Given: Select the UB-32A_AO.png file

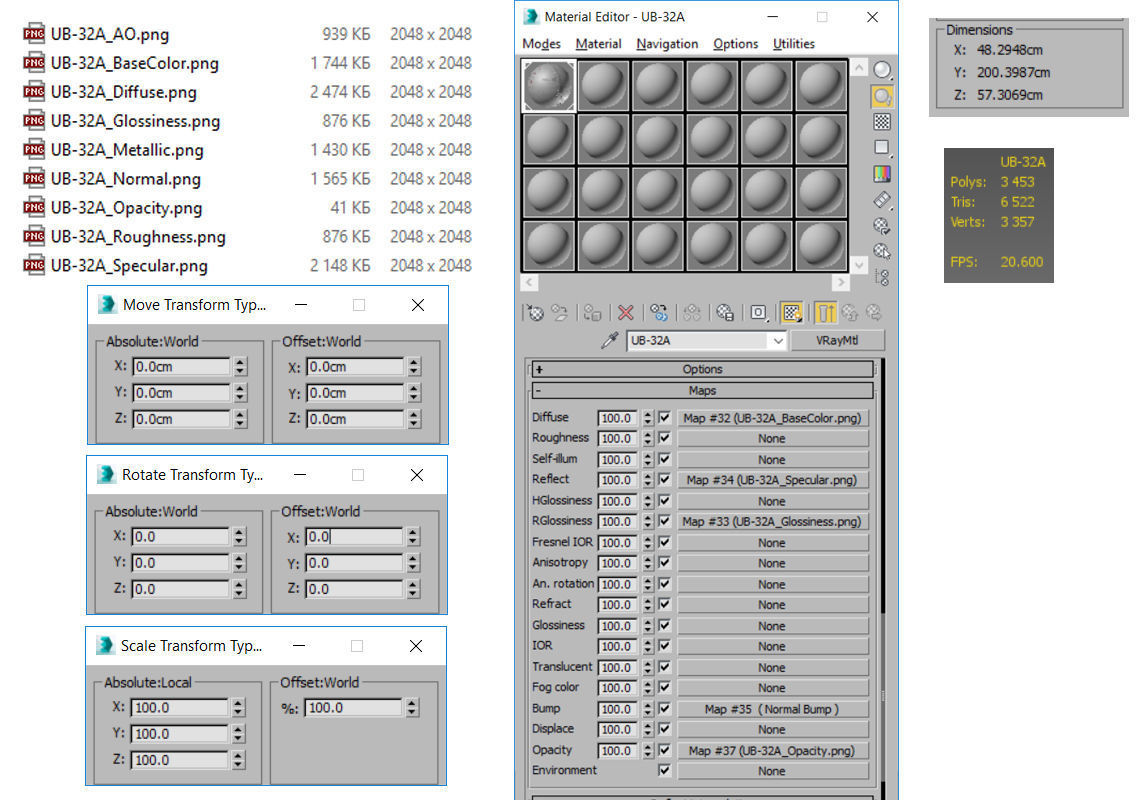Looking at the screenshot, I should 109,34.
